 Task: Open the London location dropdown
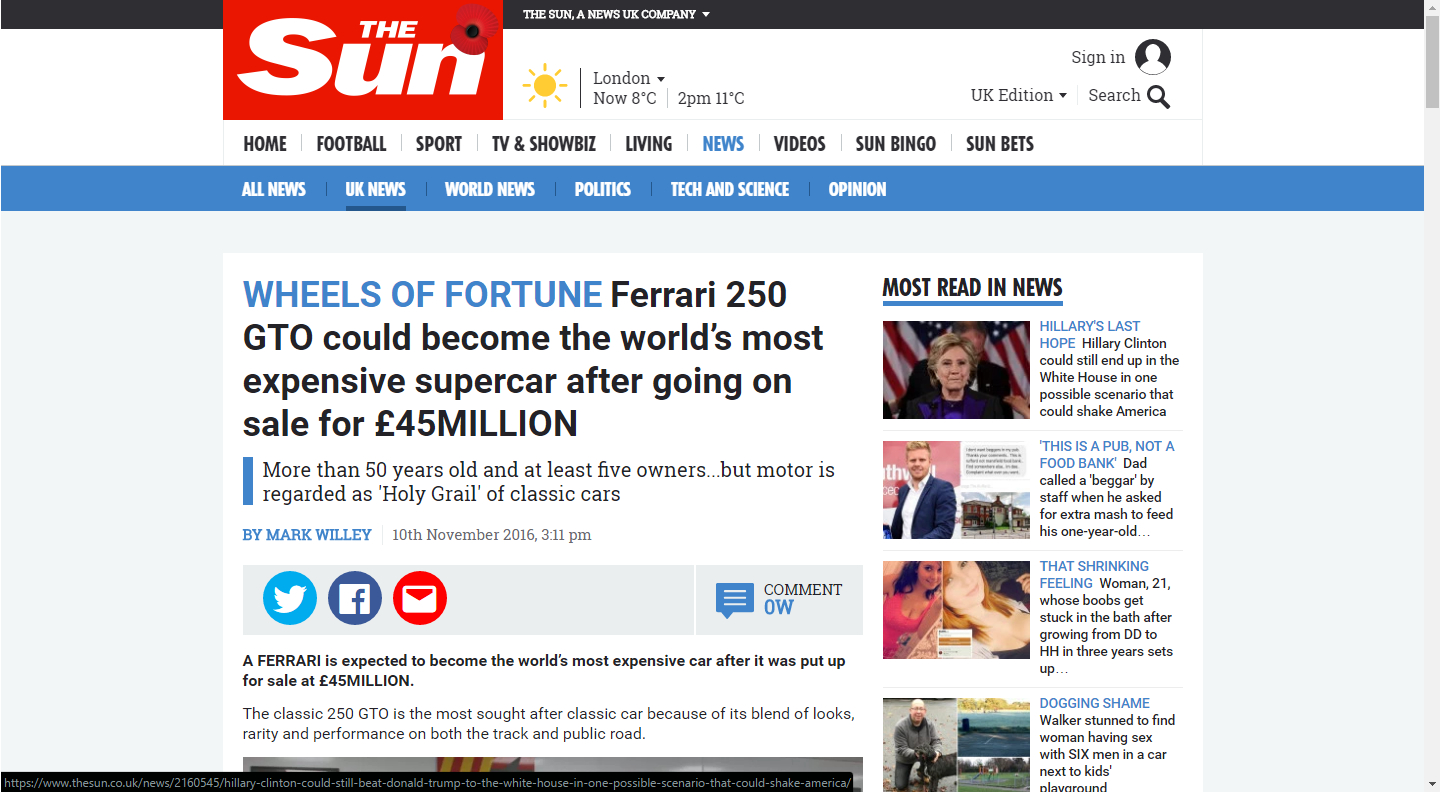click(x=629, y=78)
